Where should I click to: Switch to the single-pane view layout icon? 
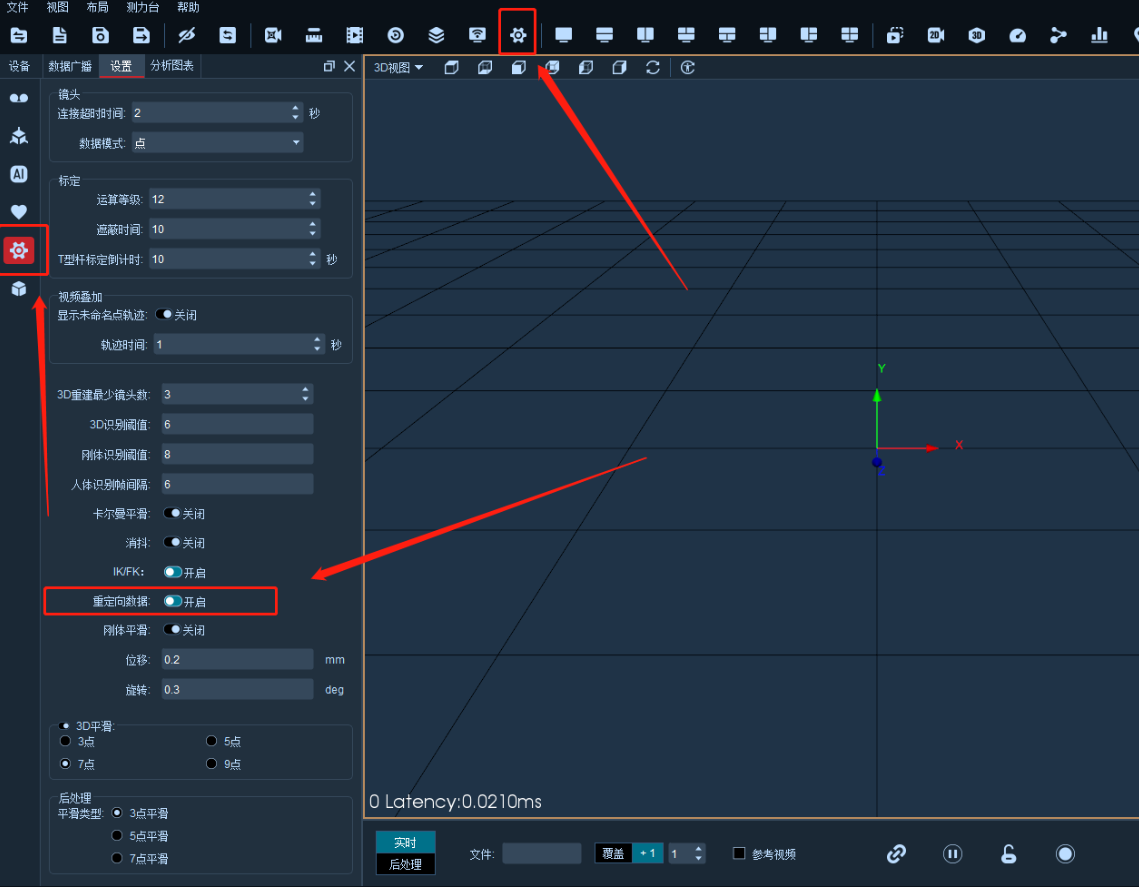pyautogui.click(x=564, y=35)
